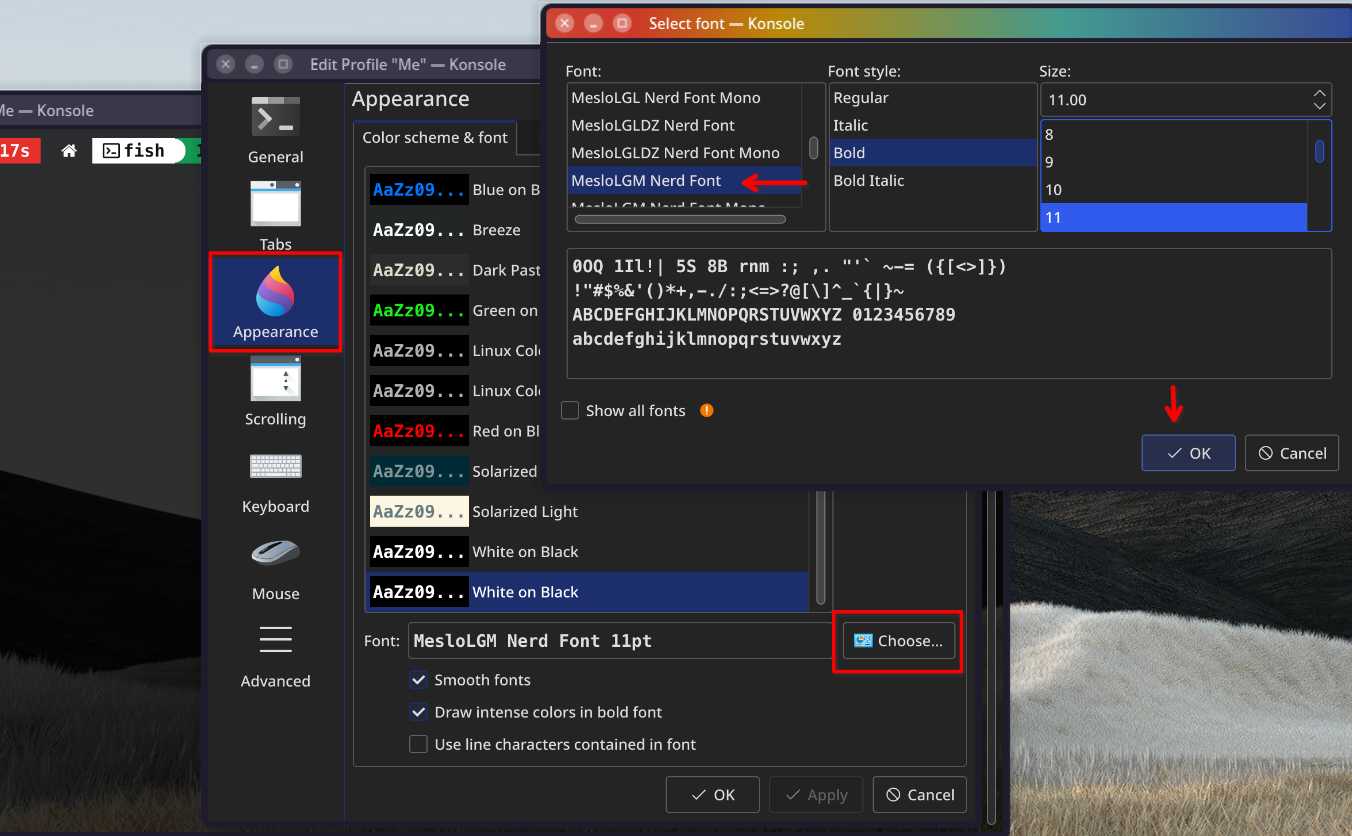Select the Solarized Light color scheme swatch
The width and height of the screenshot is (1352, 836).
tap(419, 512)
